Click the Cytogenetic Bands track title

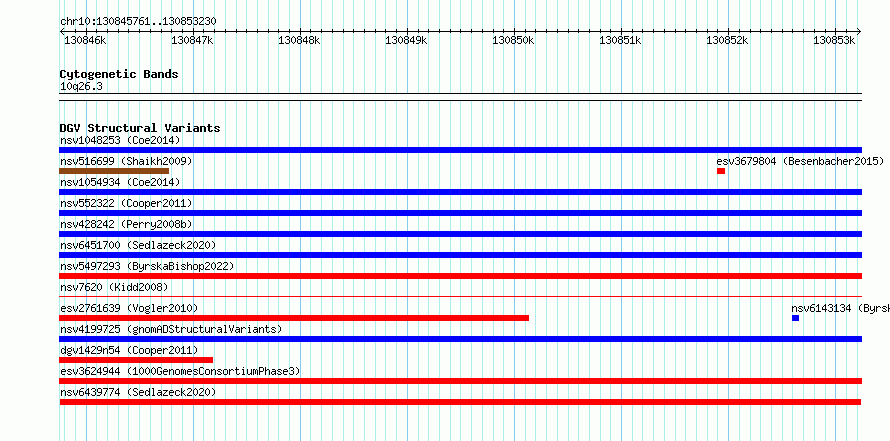point(119,74)
